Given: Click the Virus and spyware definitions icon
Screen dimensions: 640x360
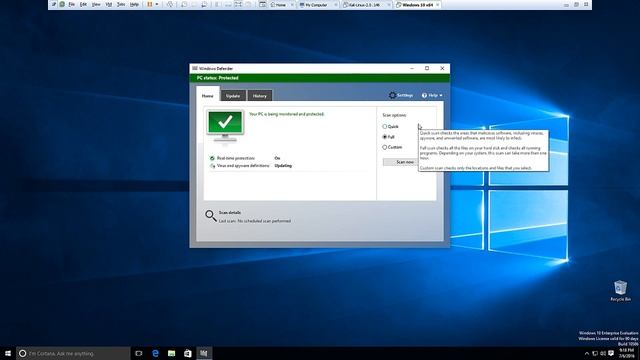Looking at the screenshot, I should (212, 166).
